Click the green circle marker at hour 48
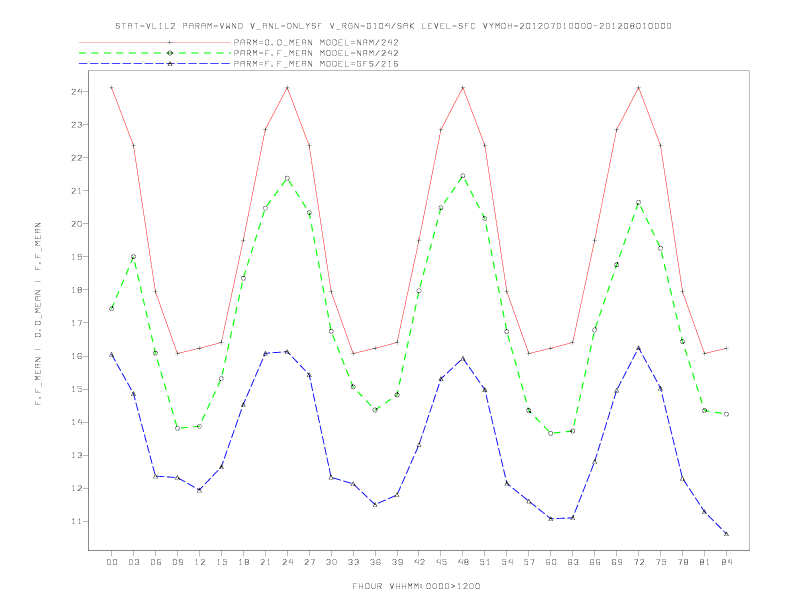Screen dimensions: 792x612 [463, 176]
